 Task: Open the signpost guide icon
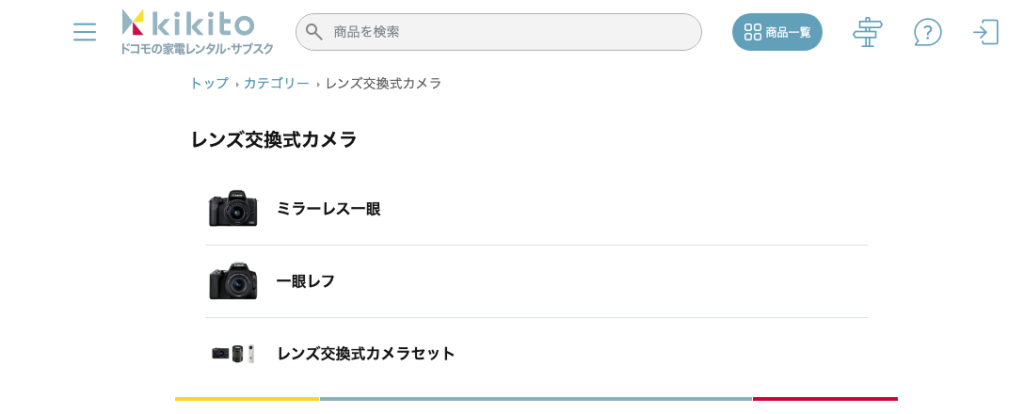point(867,32)
